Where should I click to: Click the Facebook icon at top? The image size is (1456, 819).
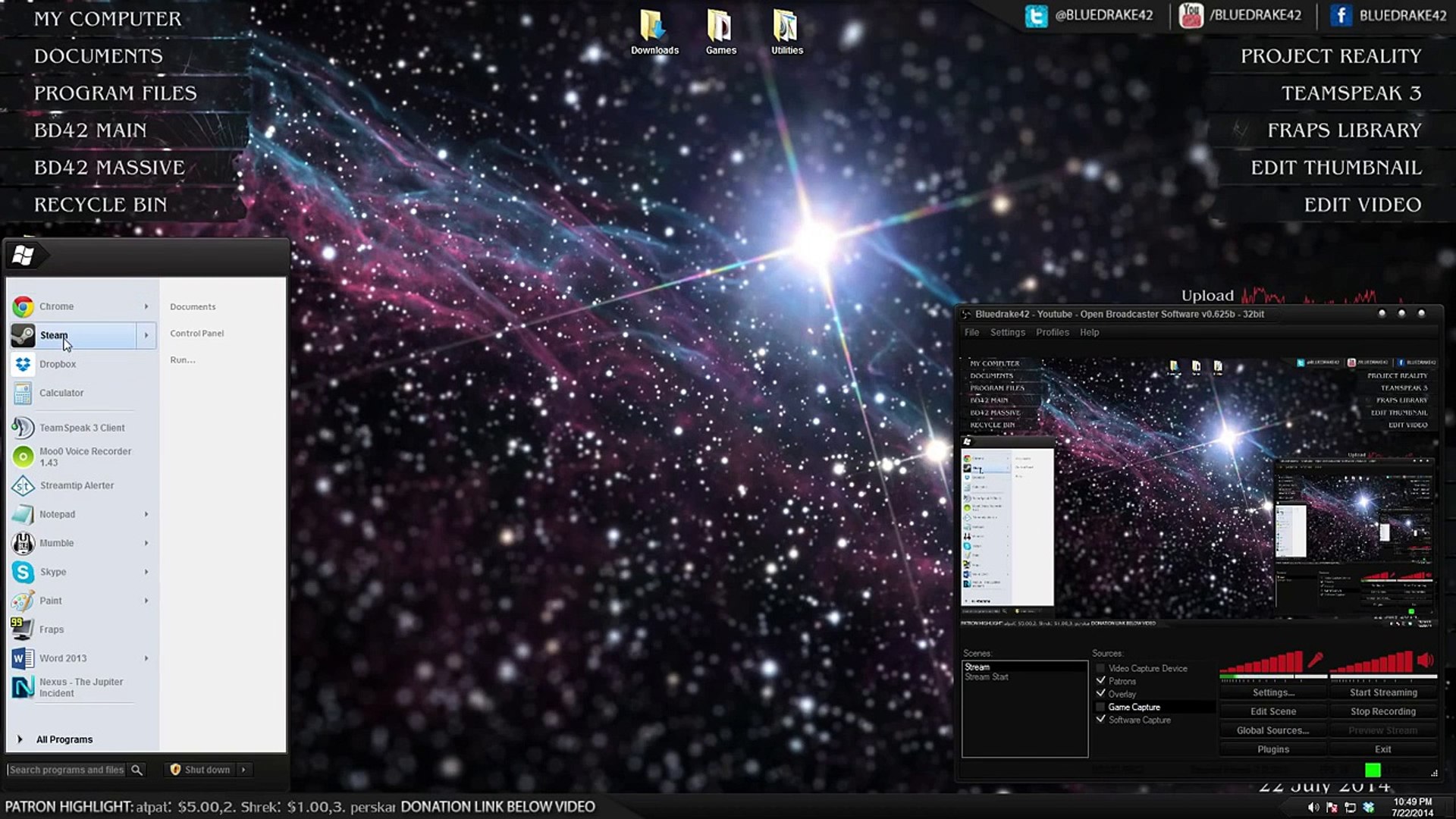point(1341,15)
